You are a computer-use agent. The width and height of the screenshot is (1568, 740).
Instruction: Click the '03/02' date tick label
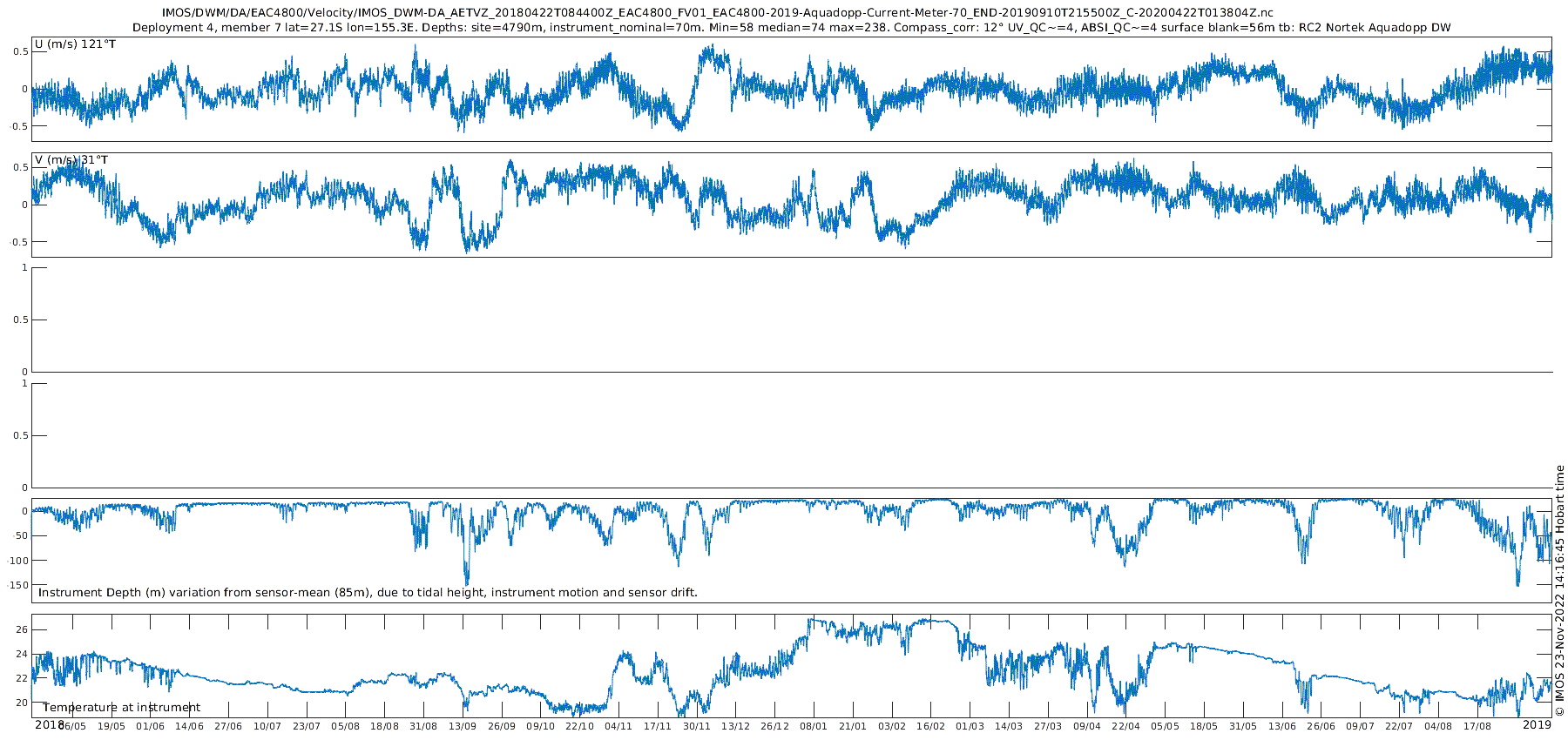(x=892, y=726)
